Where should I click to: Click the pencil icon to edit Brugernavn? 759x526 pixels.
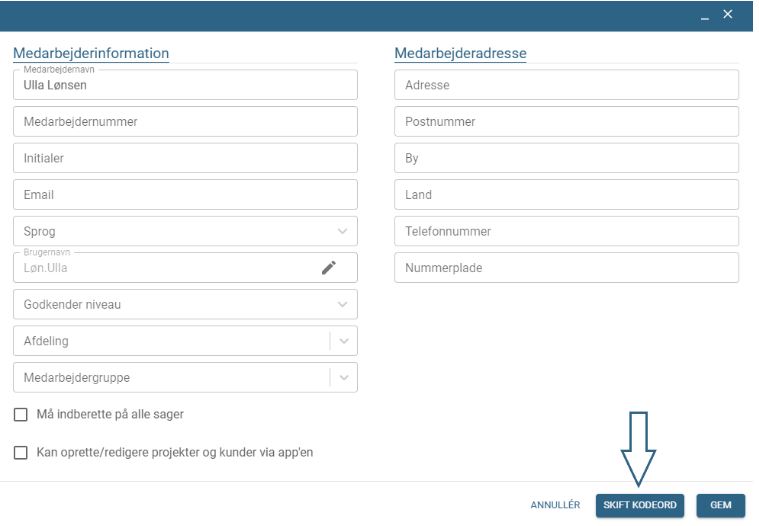(329, 267)
